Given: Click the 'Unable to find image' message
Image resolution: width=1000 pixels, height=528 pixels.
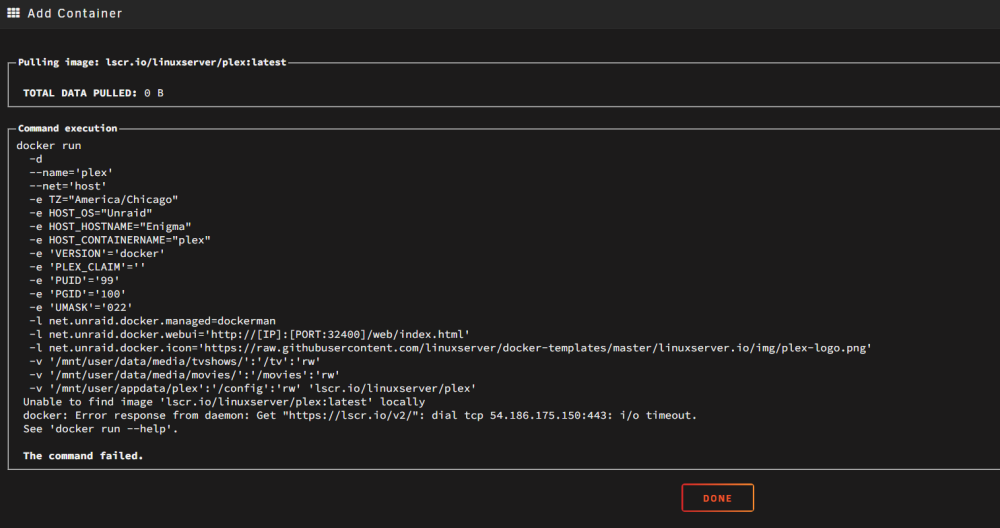Looking at the screenshot, I should (224, 402).
